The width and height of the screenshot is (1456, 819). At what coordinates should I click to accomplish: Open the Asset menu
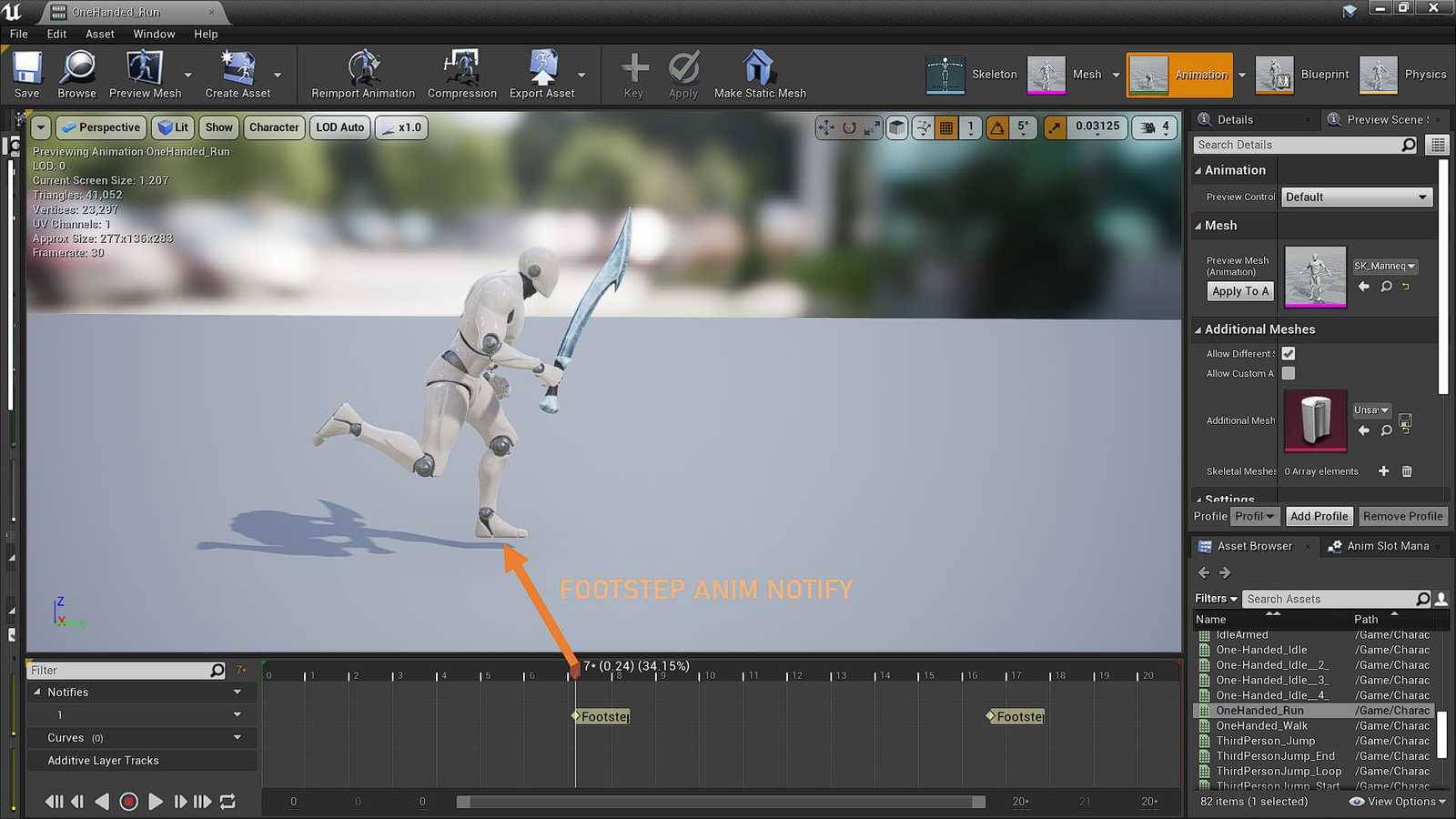100,34
